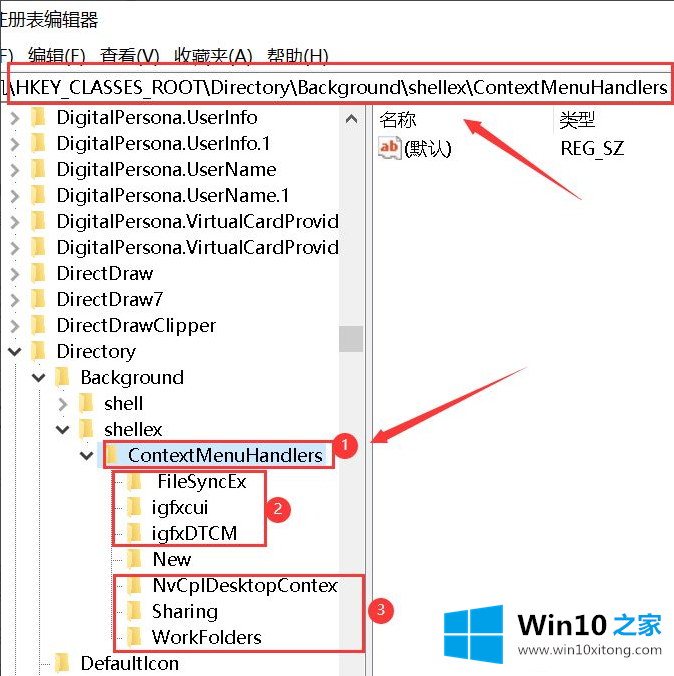Select the DirectDrawClipper folder icon
The width and height of the screenshot is (674, 676).
pos(38,325)
